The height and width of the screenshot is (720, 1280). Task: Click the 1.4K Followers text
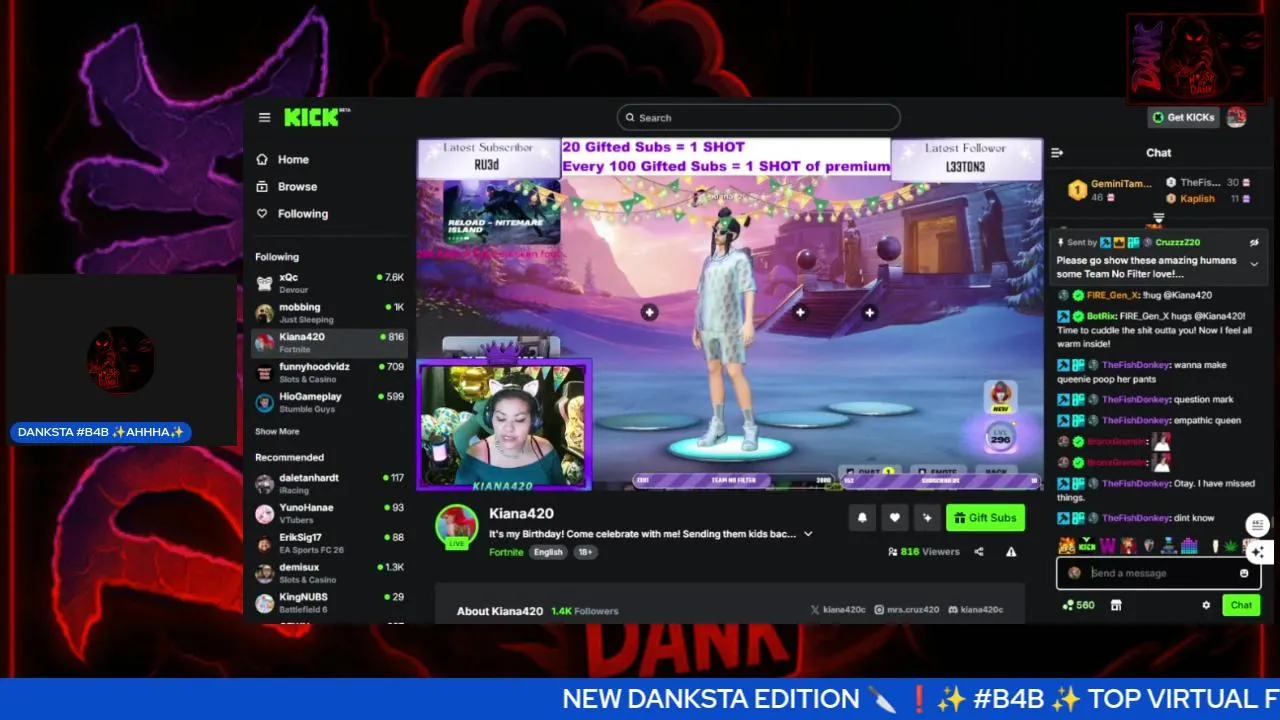(x=585, y=611)
